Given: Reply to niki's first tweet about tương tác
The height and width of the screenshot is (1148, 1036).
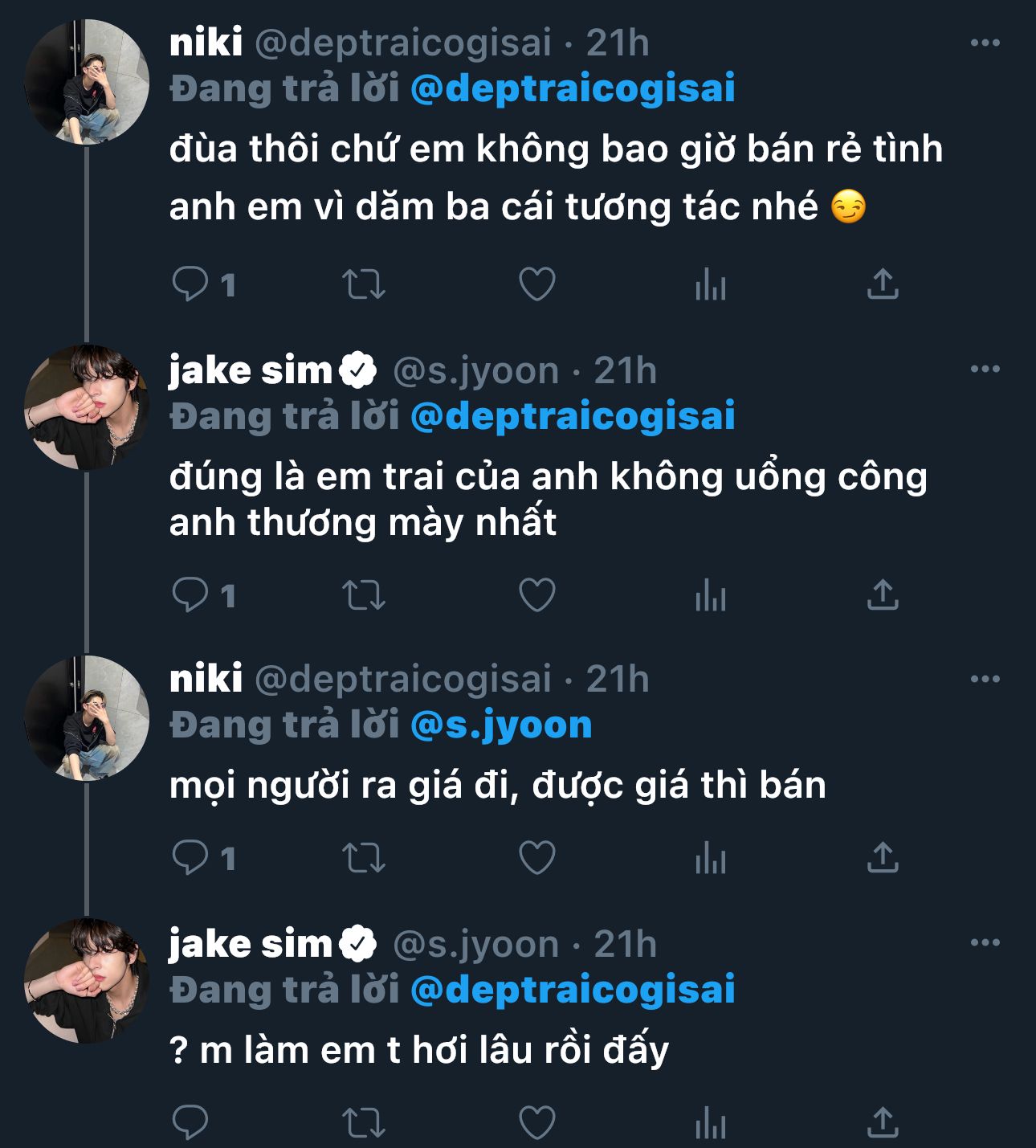Looking at the screenshot, I should click(190, 284).
